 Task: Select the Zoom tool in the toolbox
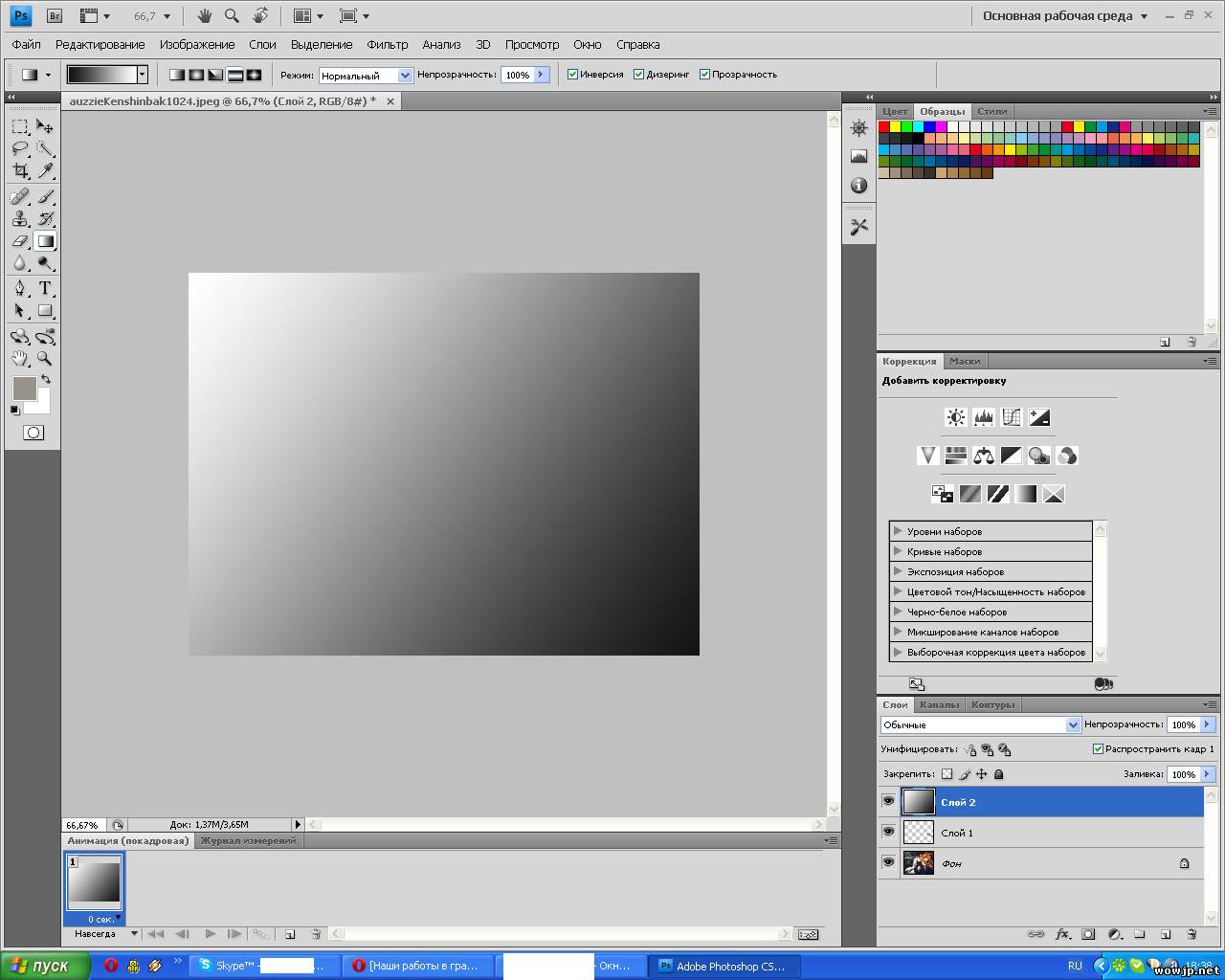[x=45, y=359]
